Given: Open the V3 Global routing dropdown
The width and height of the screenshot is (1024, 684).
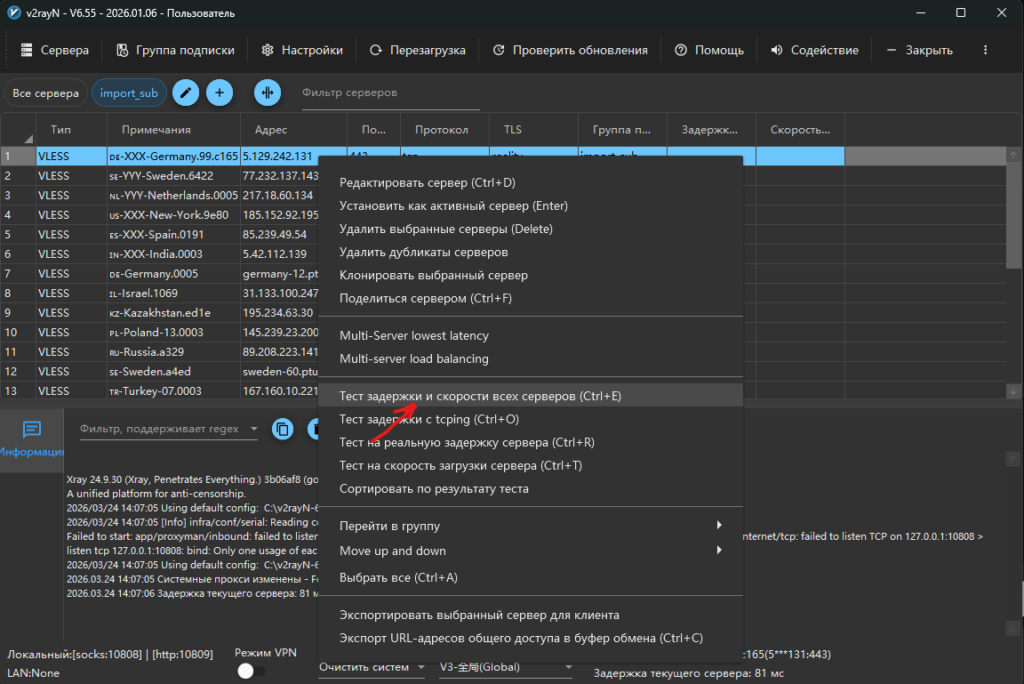Looking at the screenshot, I should (507, 667).
